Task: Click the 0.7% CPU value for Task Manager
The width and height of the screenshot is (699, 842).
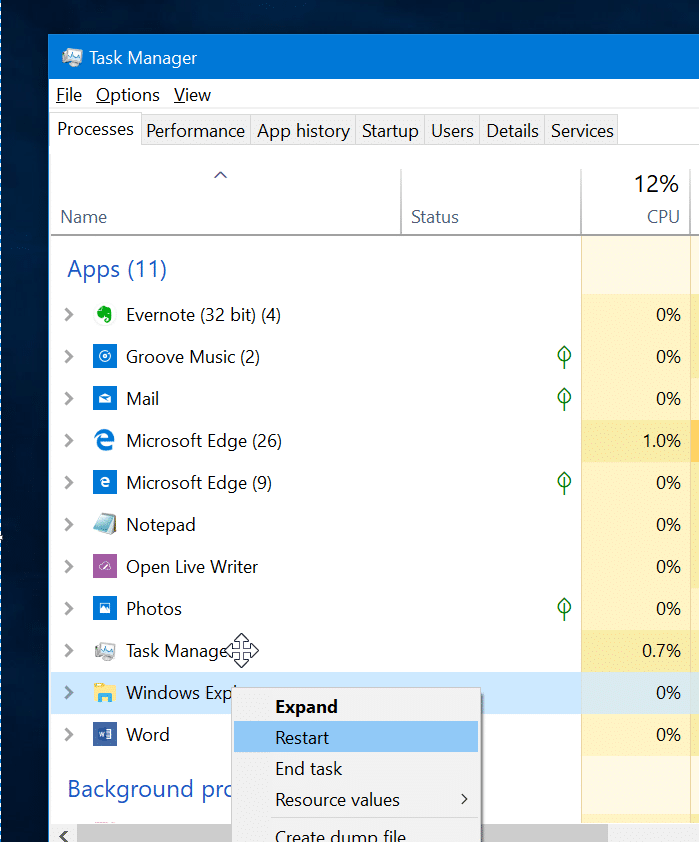Action: 661,651
